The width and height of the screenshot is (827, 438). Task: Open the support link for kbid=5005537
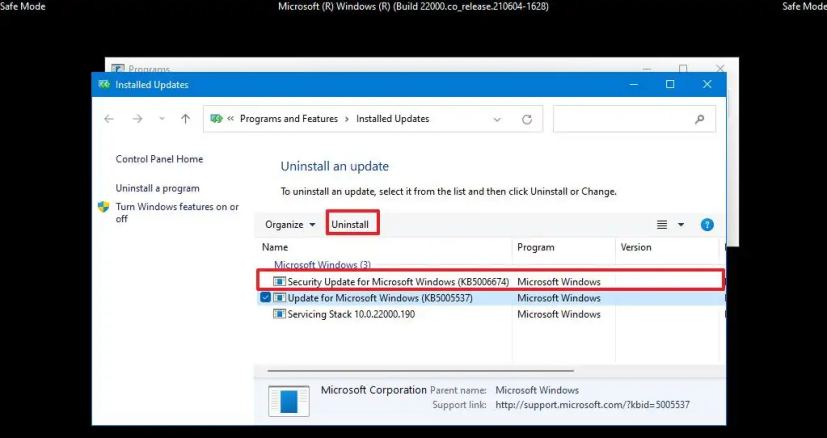point(592,405)
